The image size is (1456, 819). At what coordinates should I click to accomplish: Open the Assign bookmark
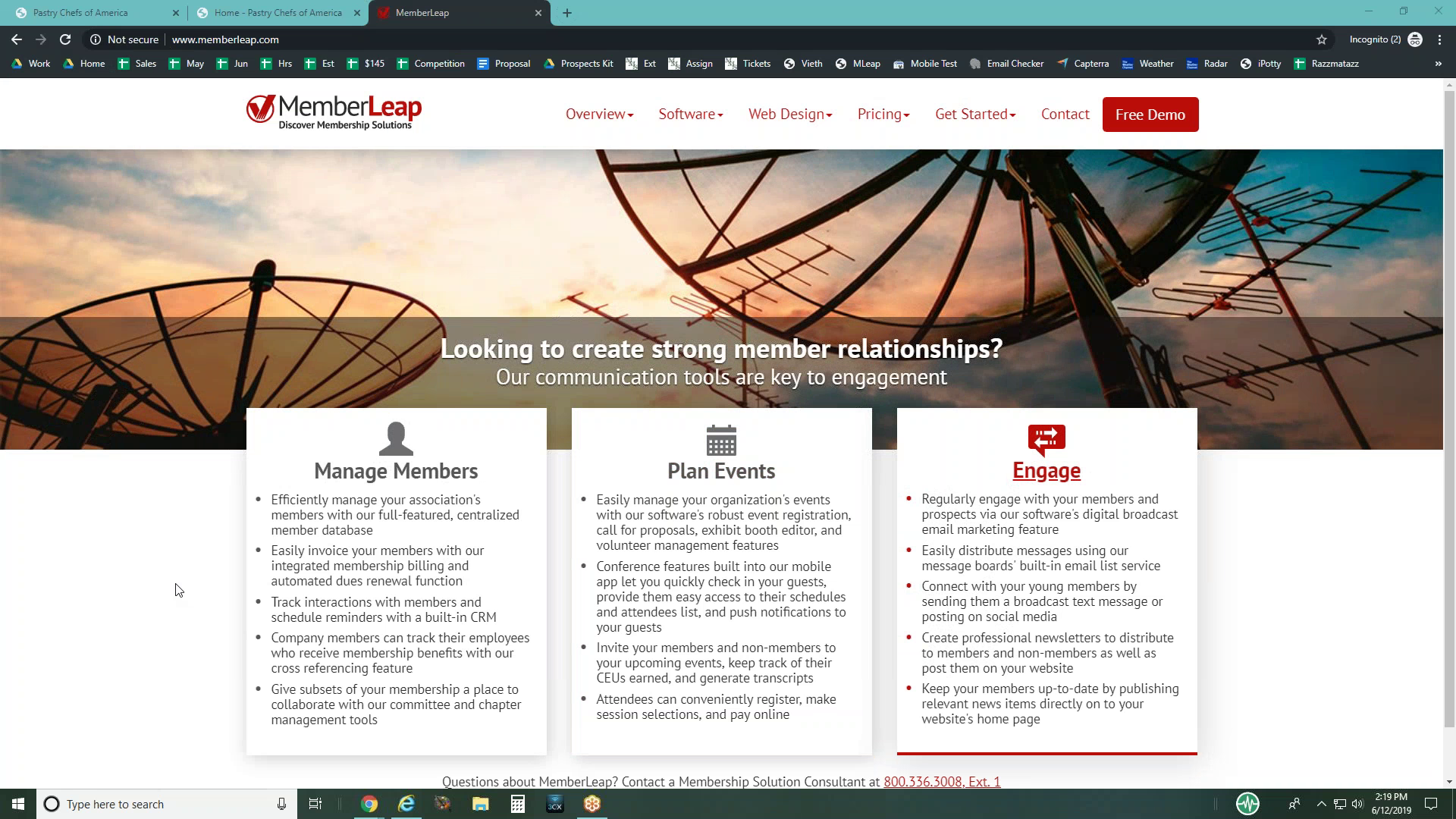point(690,64)
